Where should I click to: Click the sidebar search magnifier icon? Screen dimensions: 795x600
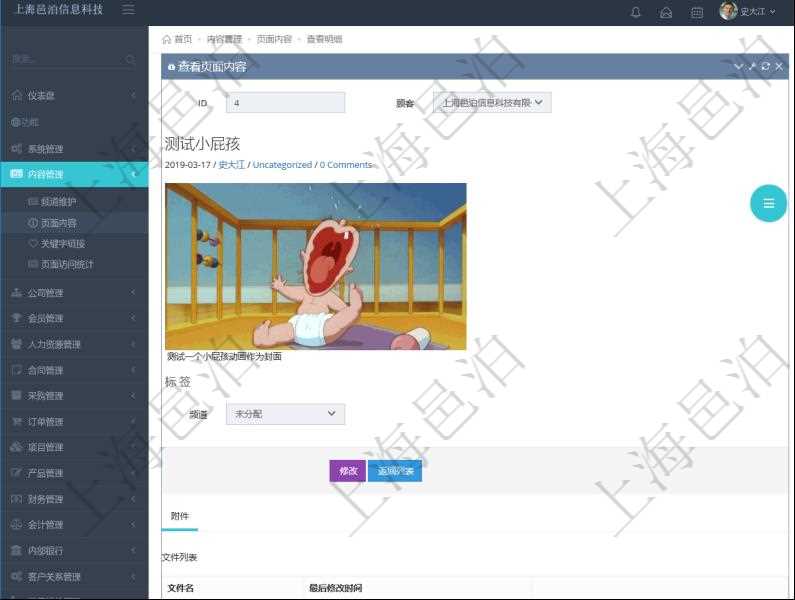pos(131,60)
